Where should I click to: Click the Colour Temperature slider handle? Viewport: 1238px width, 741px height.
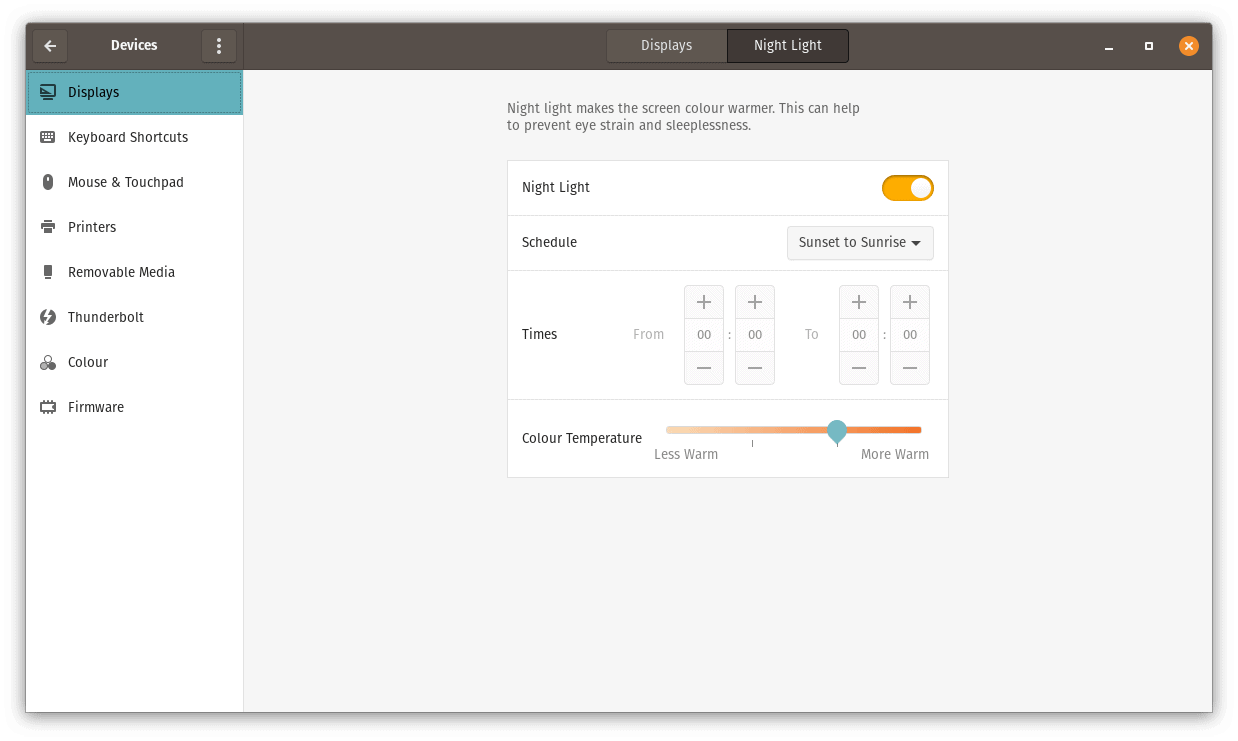[x=837, y=431]
